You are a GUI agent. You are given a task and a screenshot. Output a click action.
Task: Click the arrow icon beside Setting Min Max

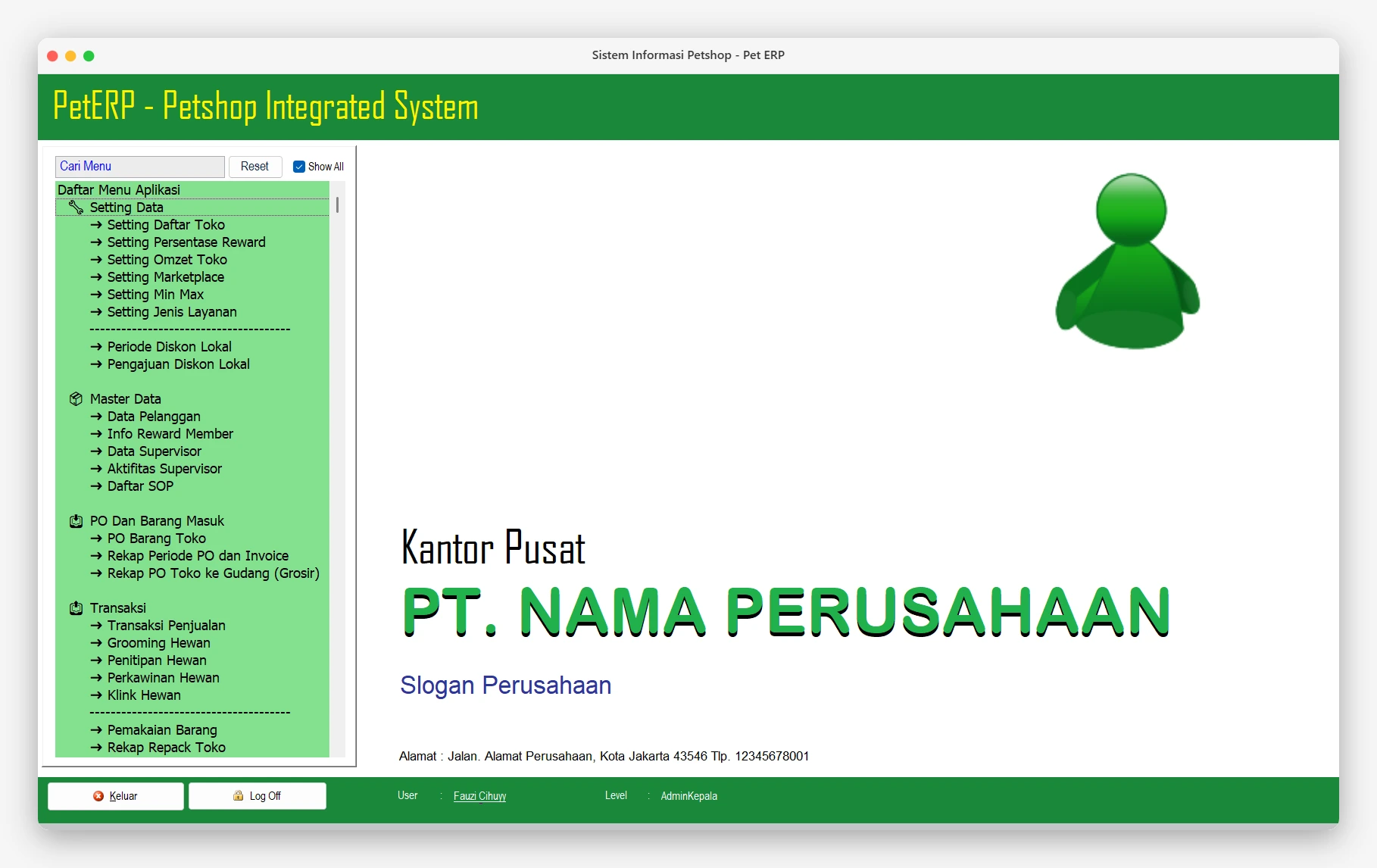coord(96,294)
